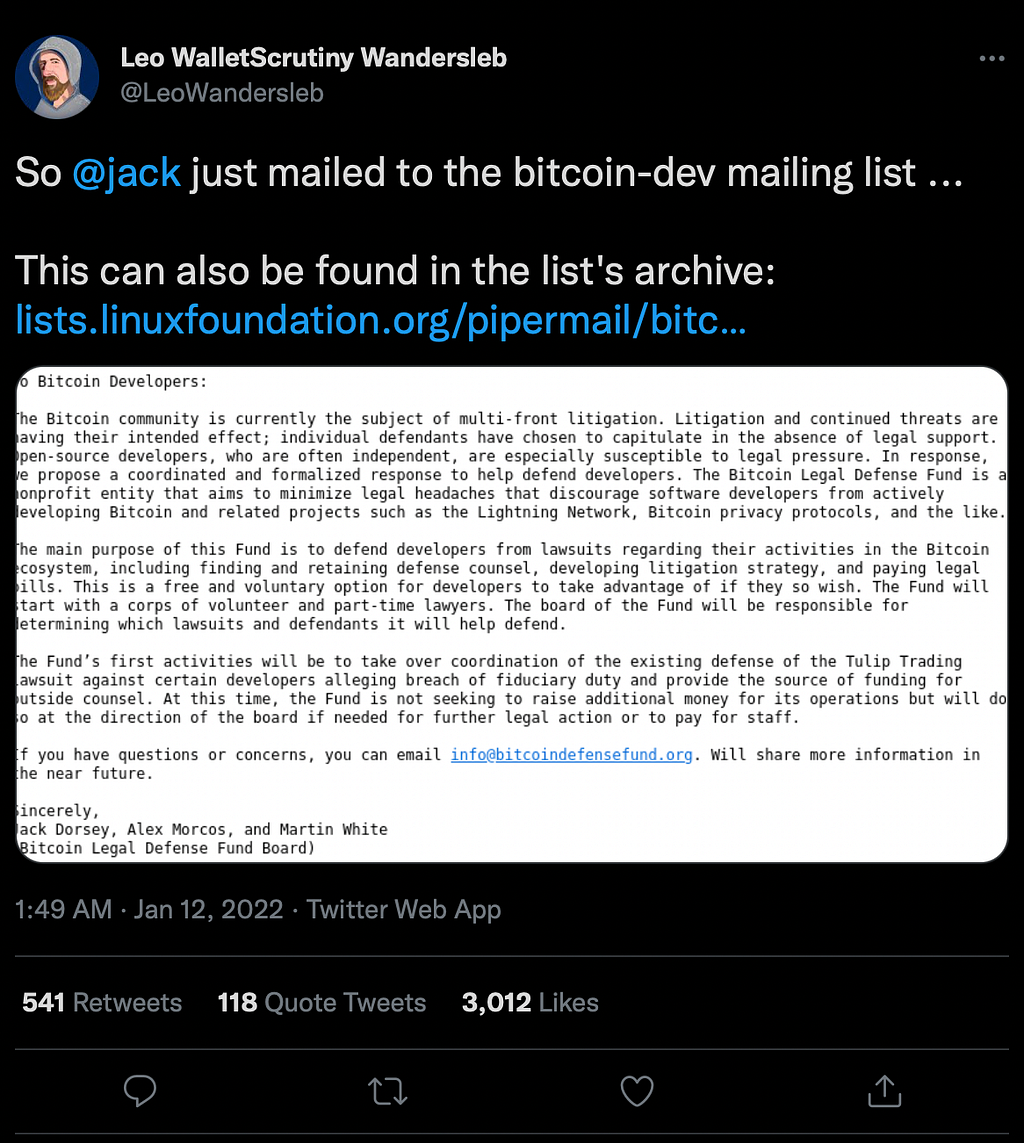Click the Reply speech bubble icon
Screen dimensions: 1024x1143
click(140, 1091)
